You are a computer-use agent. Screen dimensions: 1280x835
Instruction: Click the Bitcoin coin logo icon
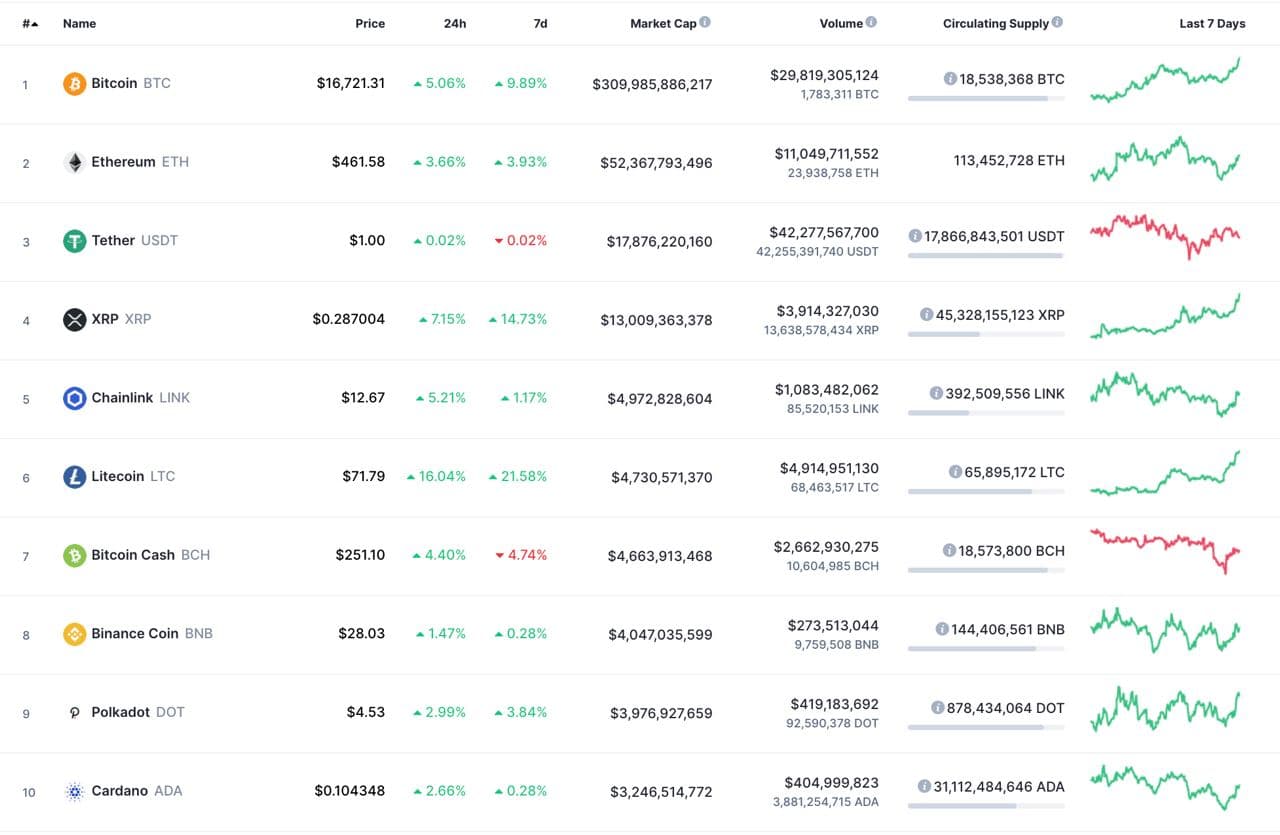point(75,84)
